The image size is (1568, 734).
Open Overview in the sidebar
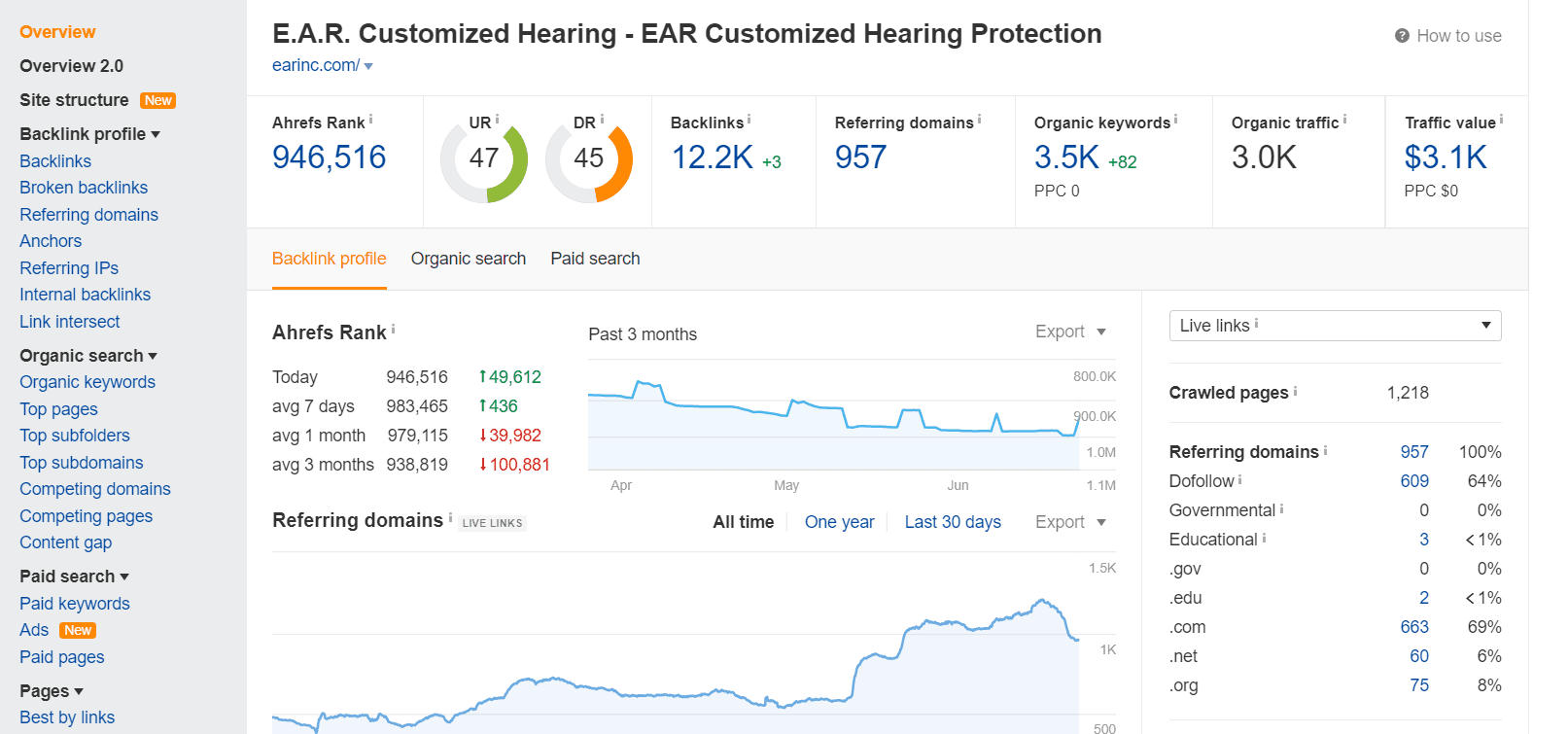pyautogui.click(x=57, y=32)
